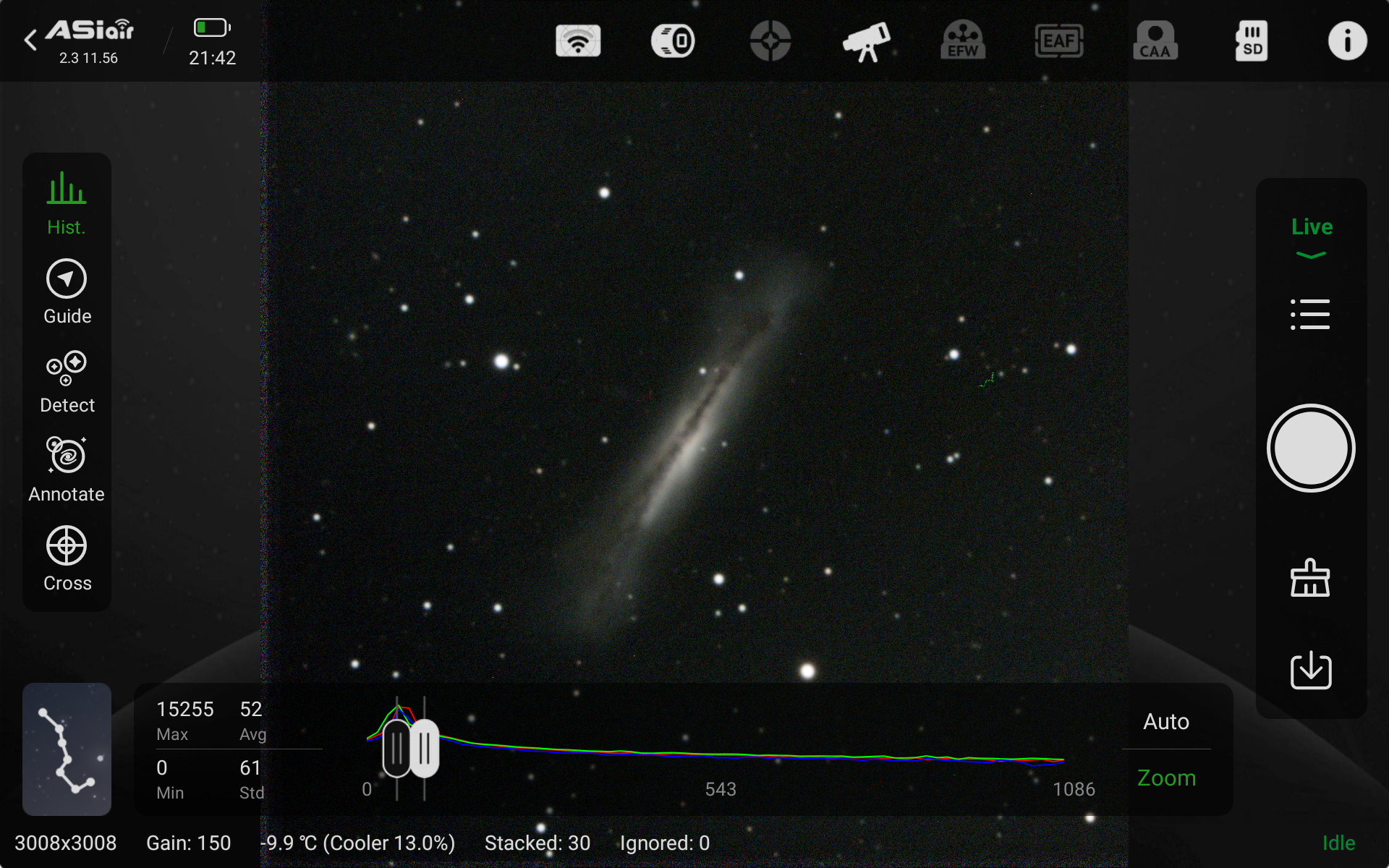The height and width of the screenshot is (868, 1389).
Task: Open the info panel icon
Action: (1347, 41)
